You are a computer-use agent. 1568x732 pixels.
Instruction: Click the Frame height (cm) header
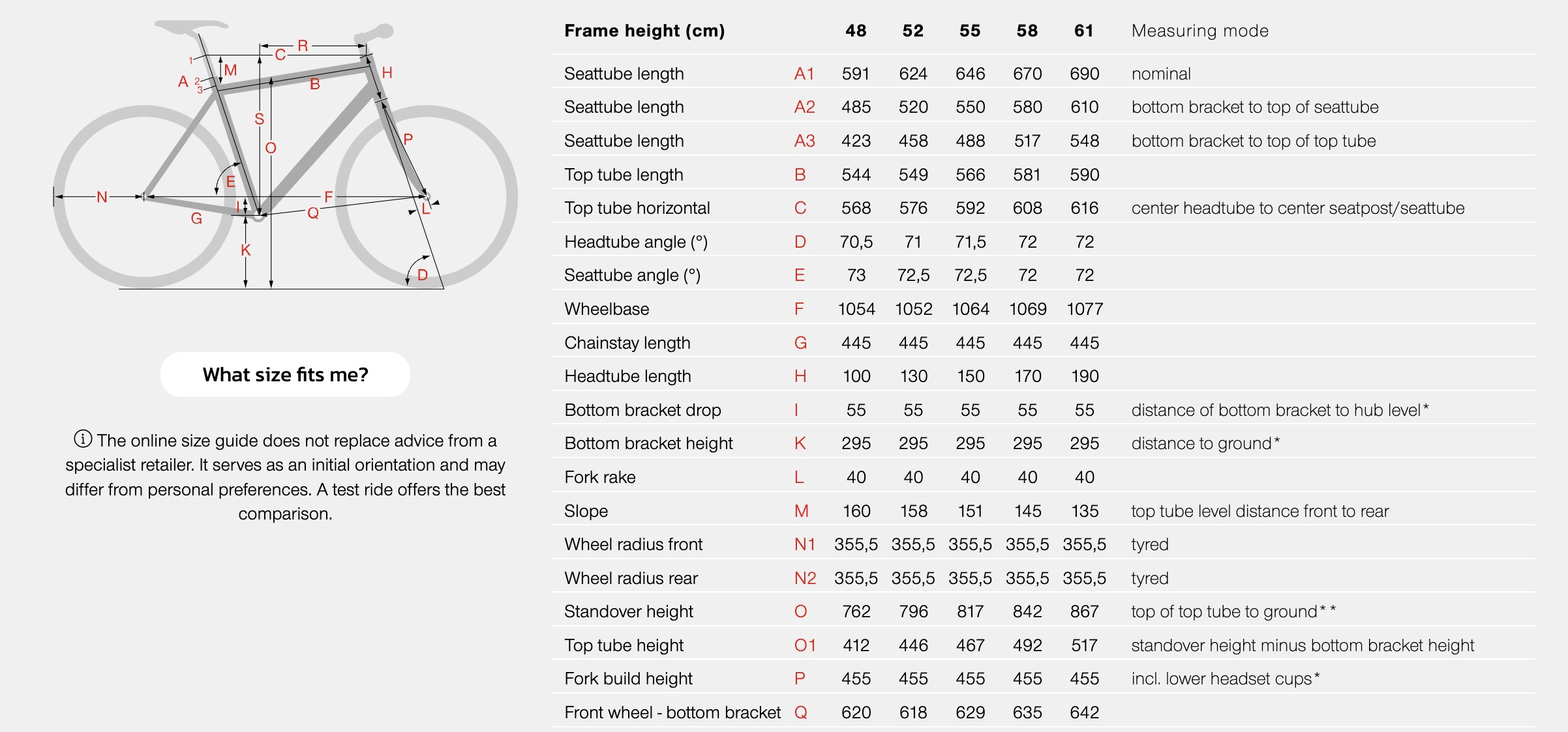[x=644, y=31]
